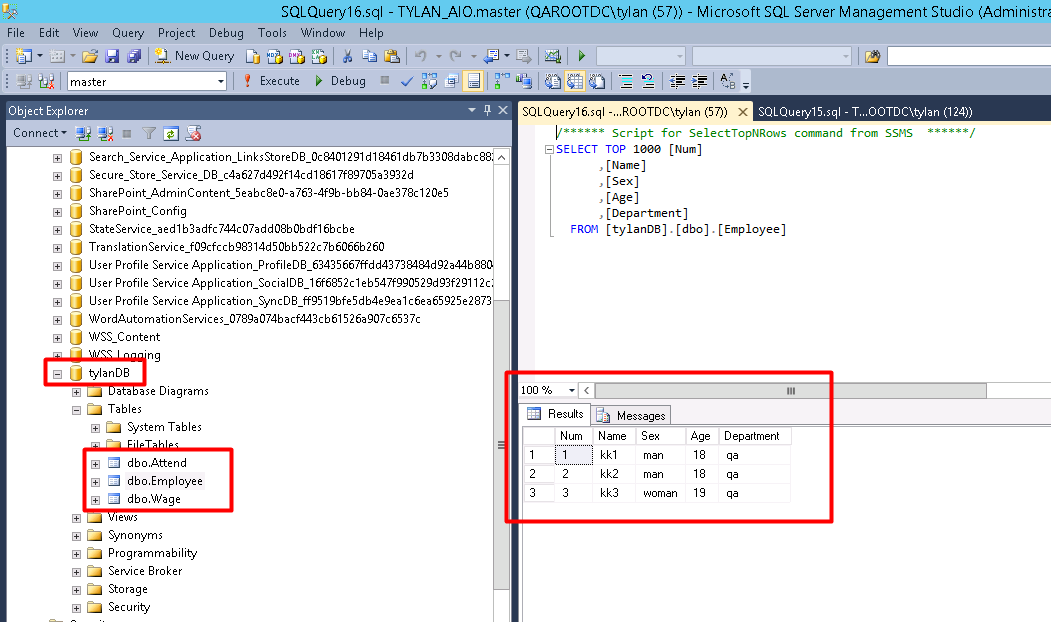
Task: Pin the Object Explorer panel
Action: pos(487,110)
